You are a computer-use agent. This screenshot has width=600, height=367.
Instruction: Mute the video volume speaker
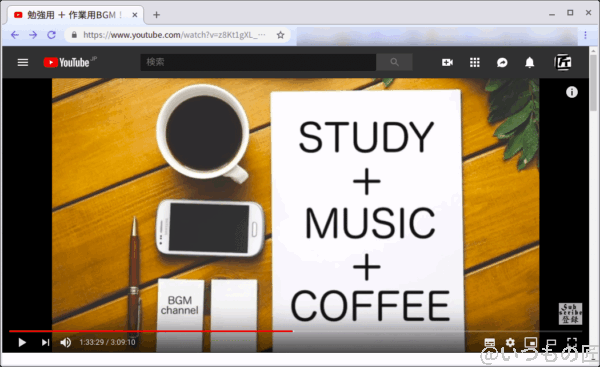[66, 343]
